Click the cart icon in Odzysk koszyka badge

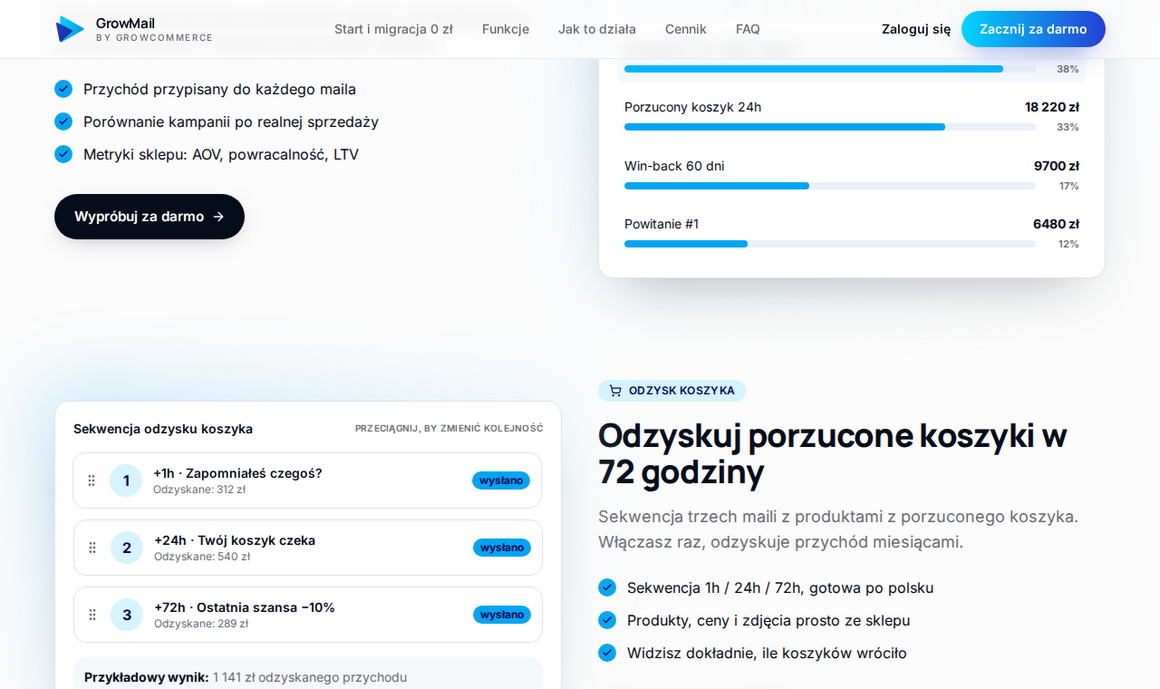tap(615, 390)
